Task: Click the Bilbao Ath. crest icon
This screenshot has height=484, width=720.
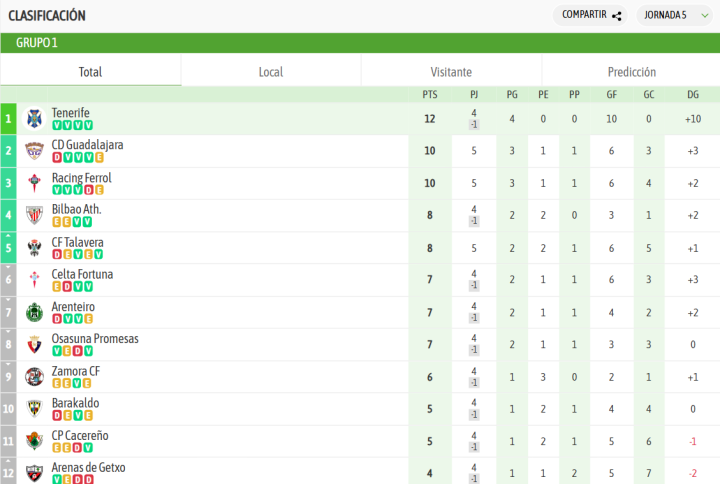Action: pyautogui.click(x=34, y=215)
